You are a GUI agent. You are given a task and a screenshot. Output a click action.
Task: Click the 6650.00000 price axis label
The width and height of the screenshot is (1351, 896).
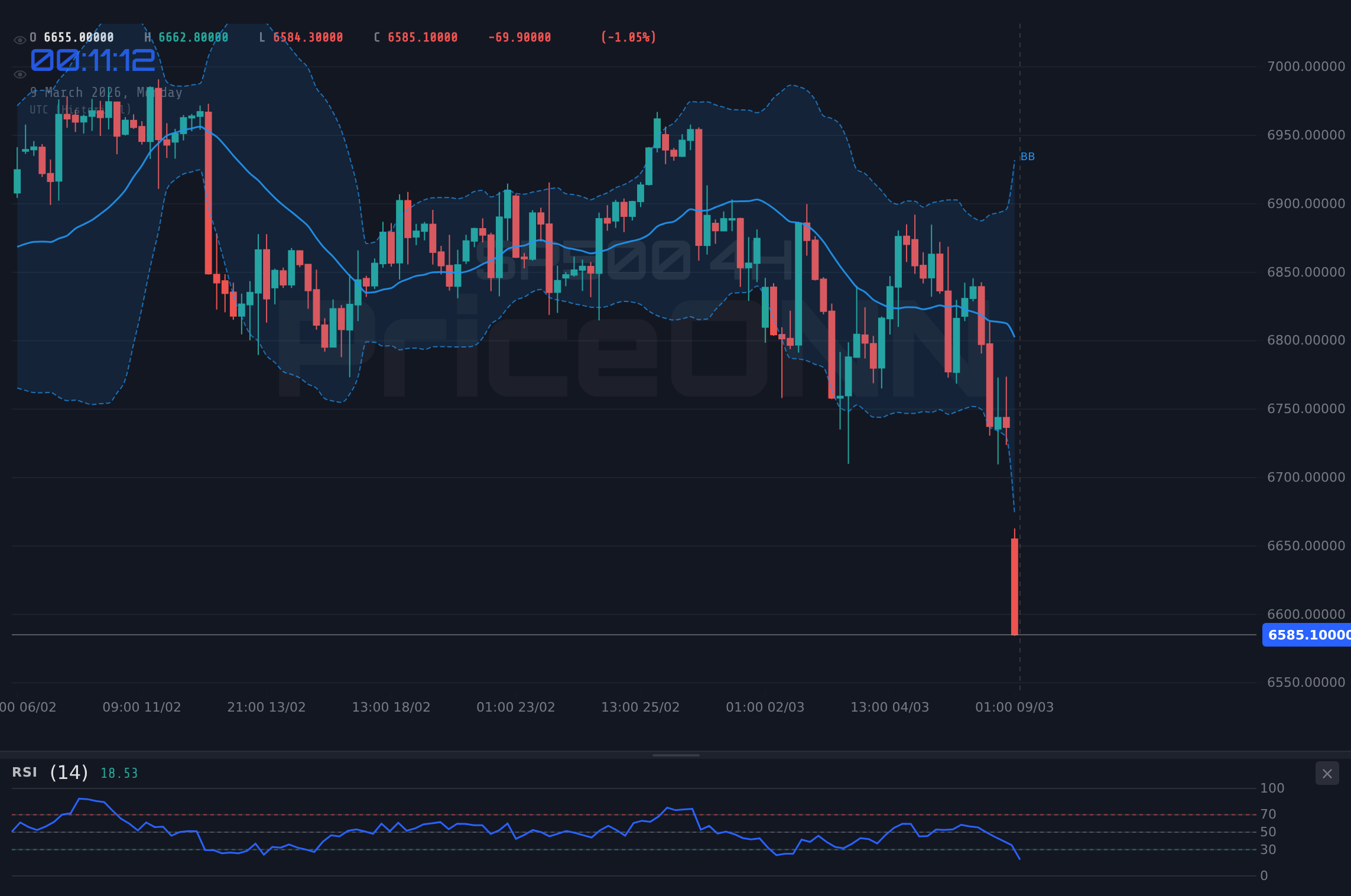1306,546
